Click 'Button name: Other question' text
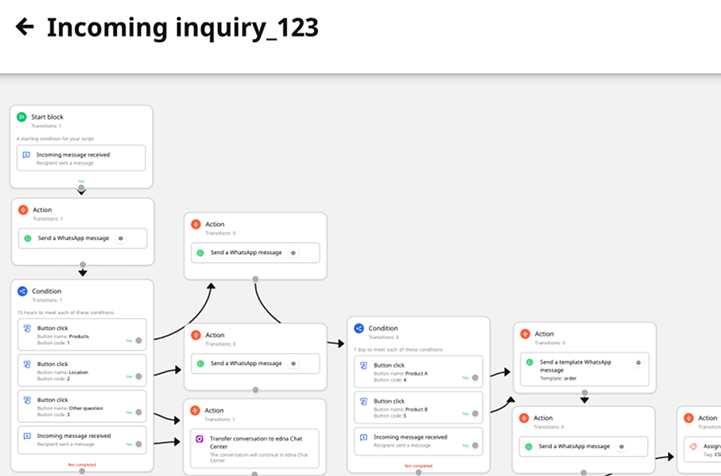Viewport: 721px width, 476px height. tap(70, 408)
